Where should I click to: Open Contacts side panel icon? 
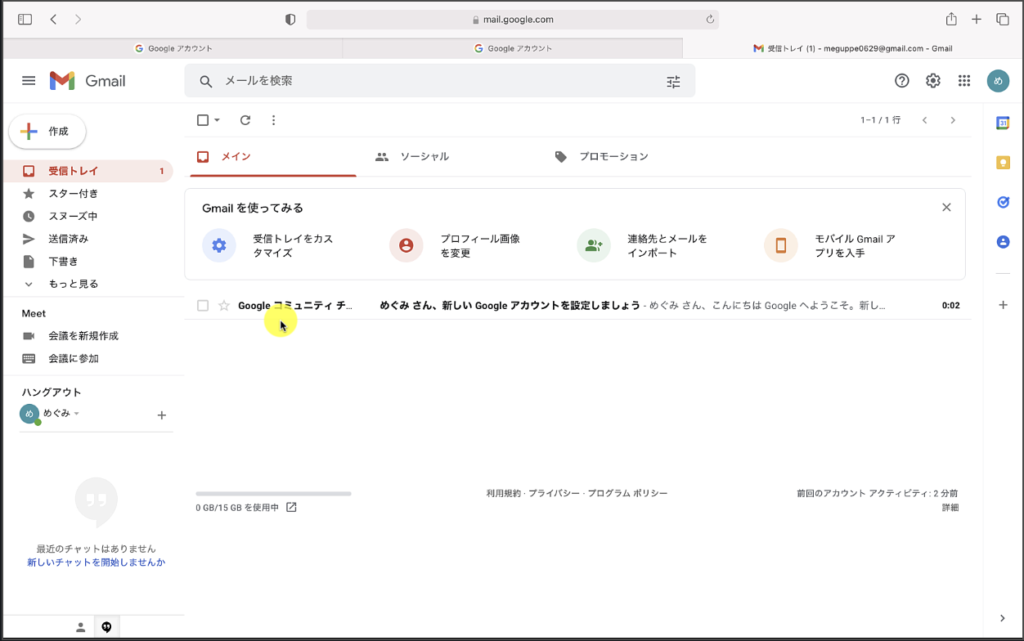[x=1002, y=242]
